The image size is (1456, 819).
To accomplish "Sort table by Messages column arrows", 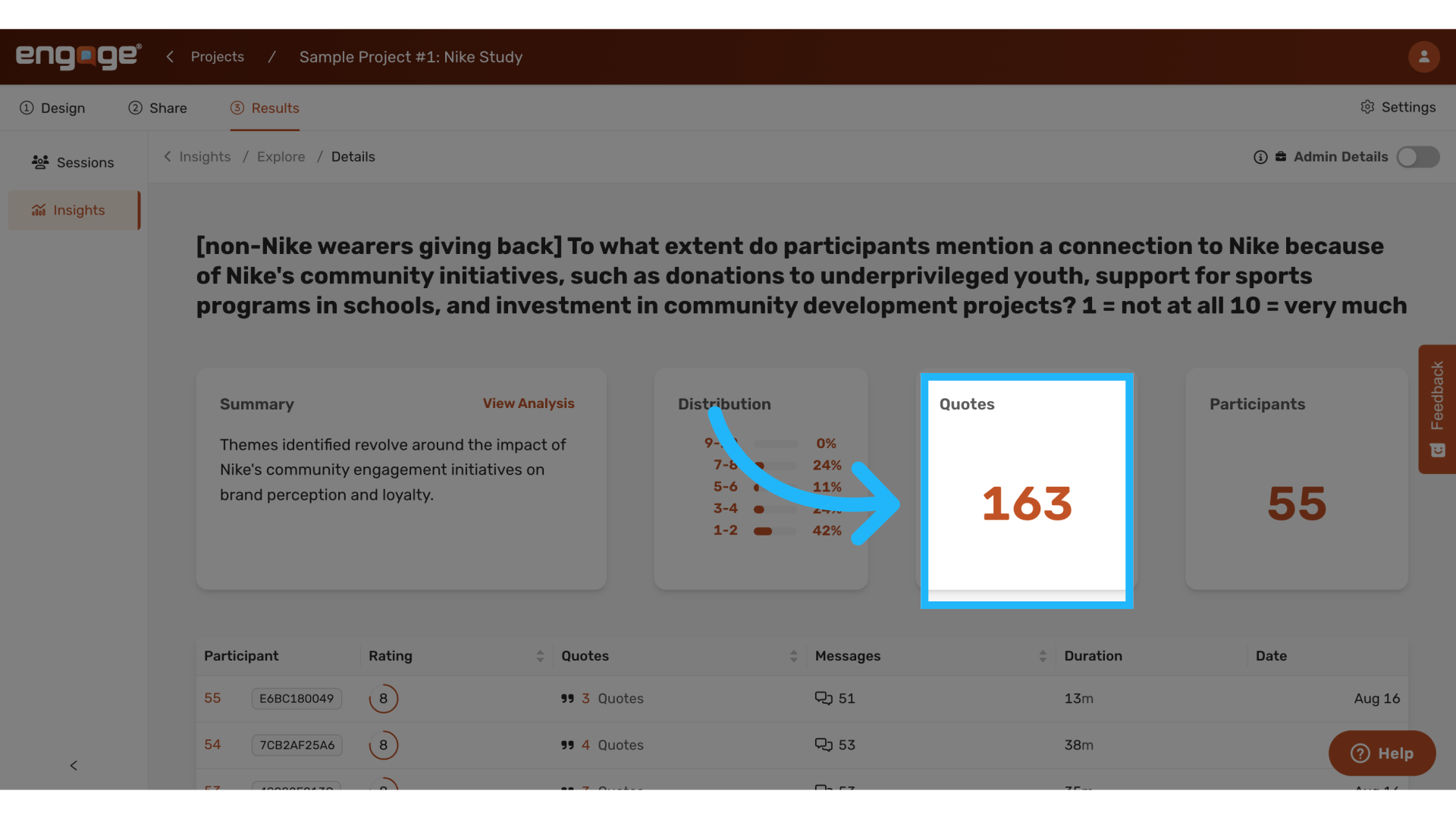I will (1043, 656).
